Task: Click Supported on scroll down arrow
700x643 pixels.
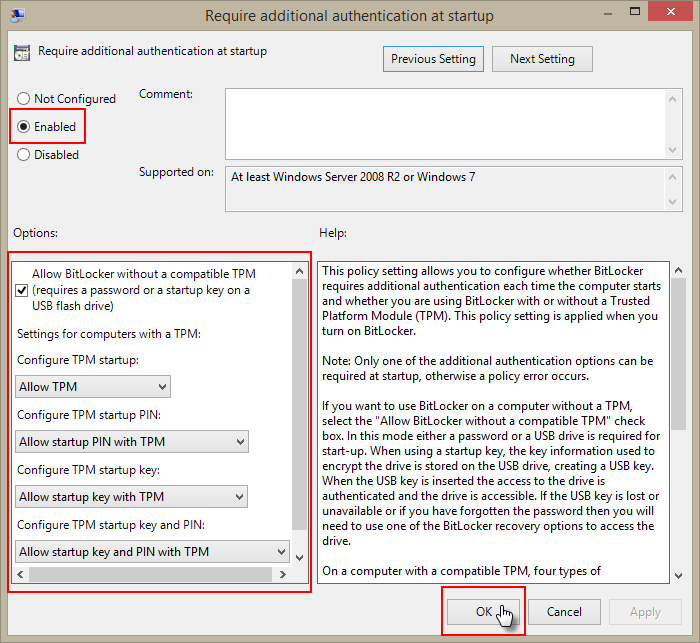Action: (x=673, y=202)
